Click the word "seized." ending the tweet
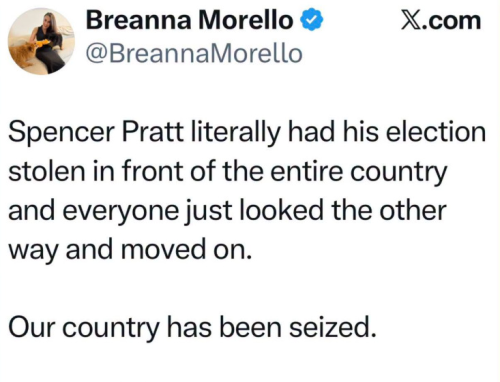This screenshot has width=500, height=382. tap(332, 327)
